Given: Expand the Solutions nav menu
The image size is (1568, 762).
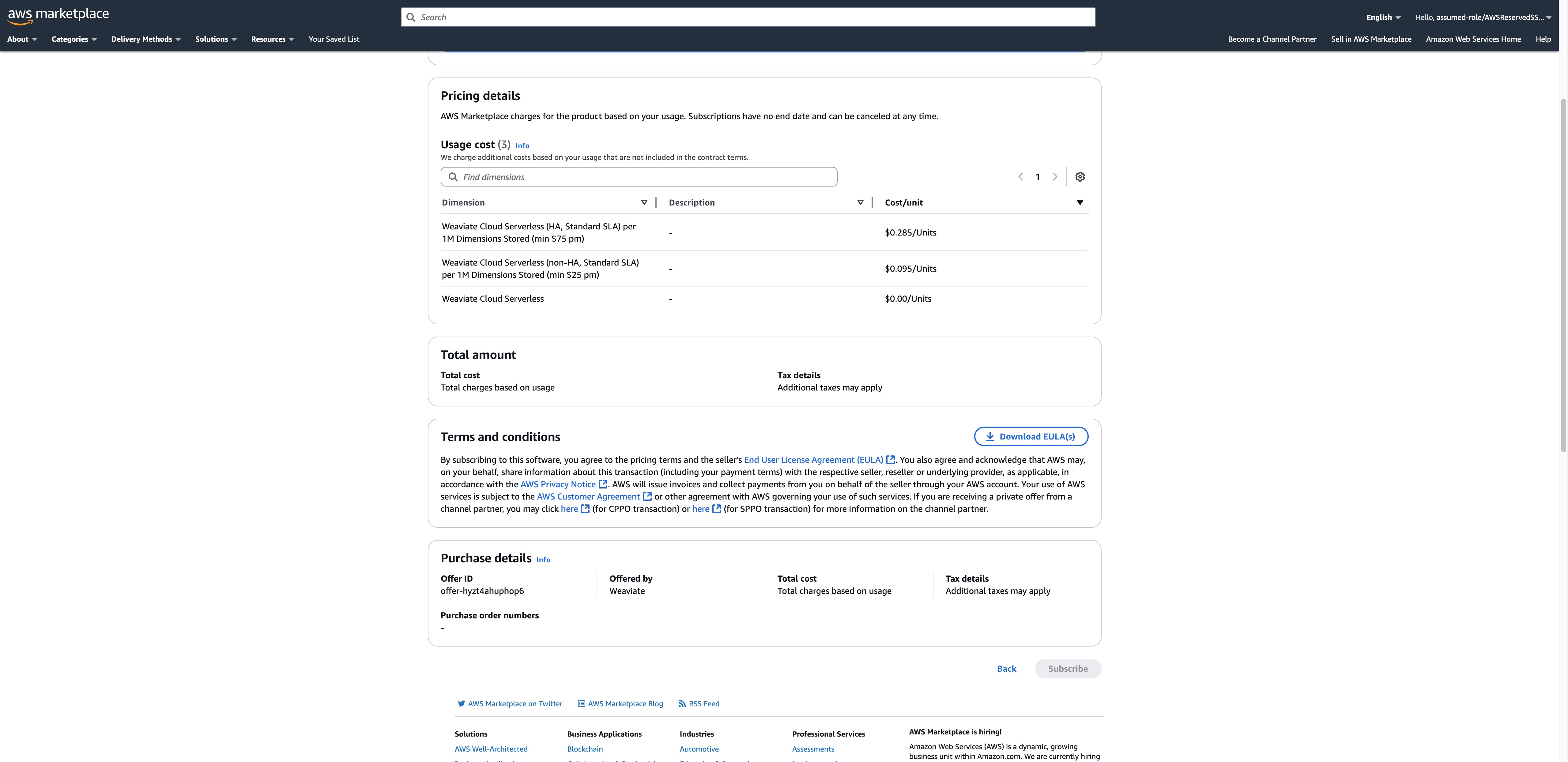Looking at the screenshot, I should coord(216,39).
